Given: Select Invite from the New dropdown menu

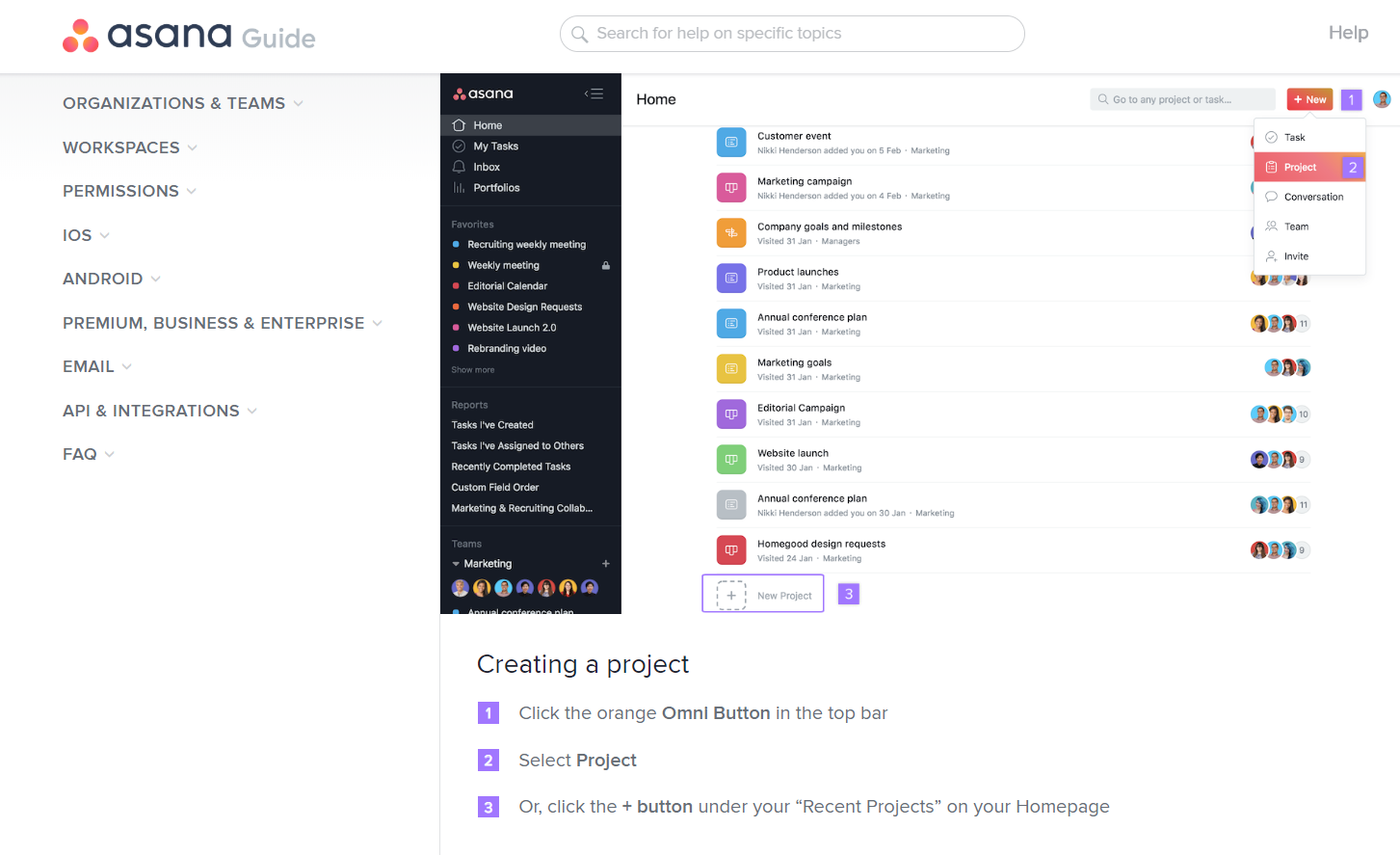Looking at the screenshot, I should click(1309, 256).
